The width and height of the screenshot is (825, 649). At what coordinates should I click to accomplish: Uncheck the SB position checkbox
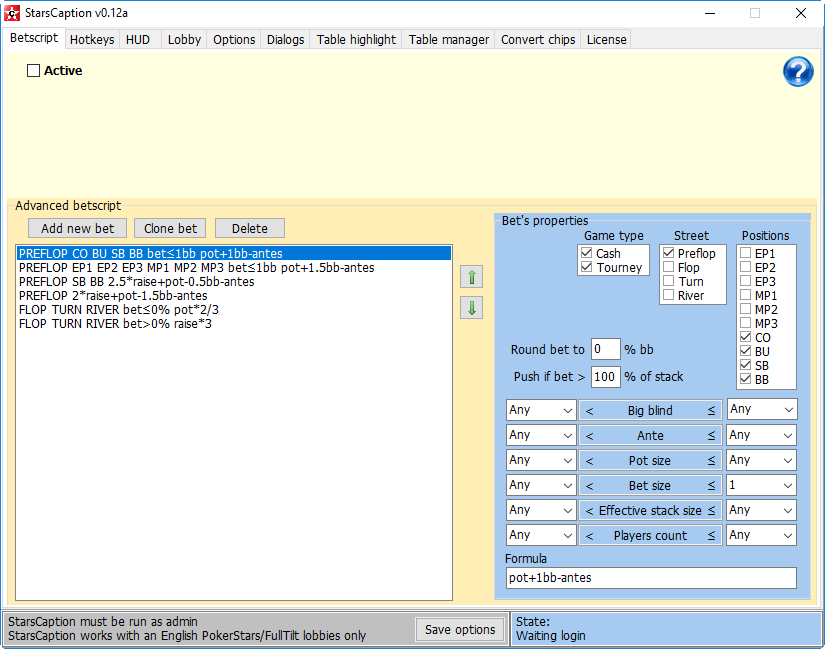746,365
